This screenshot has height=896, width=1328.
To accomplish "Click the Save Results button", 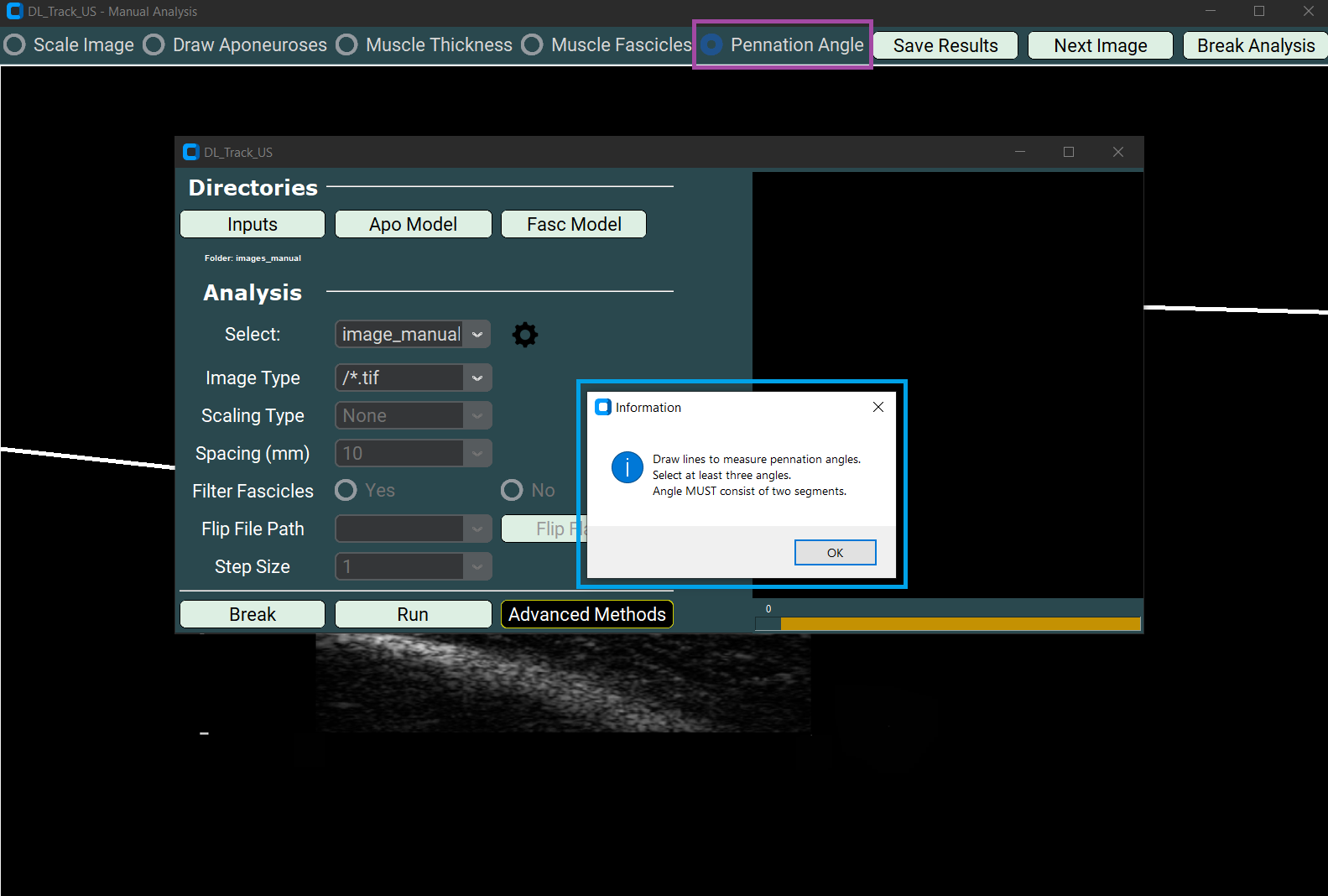I will point(945,45).
